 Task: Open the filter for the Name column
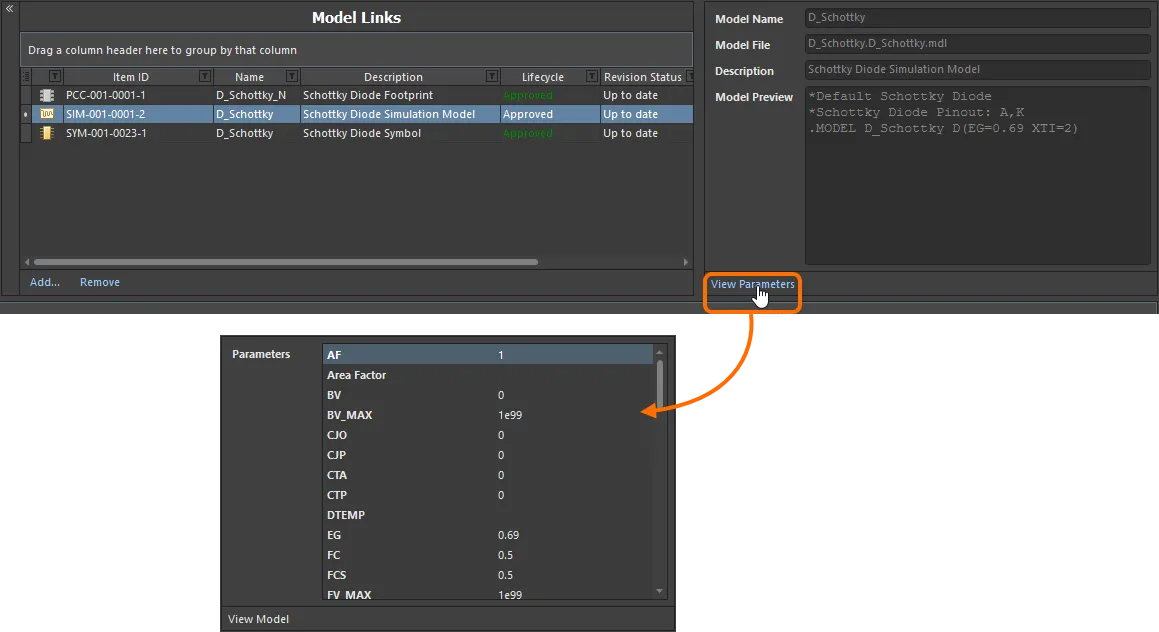[x=290, y=77]
